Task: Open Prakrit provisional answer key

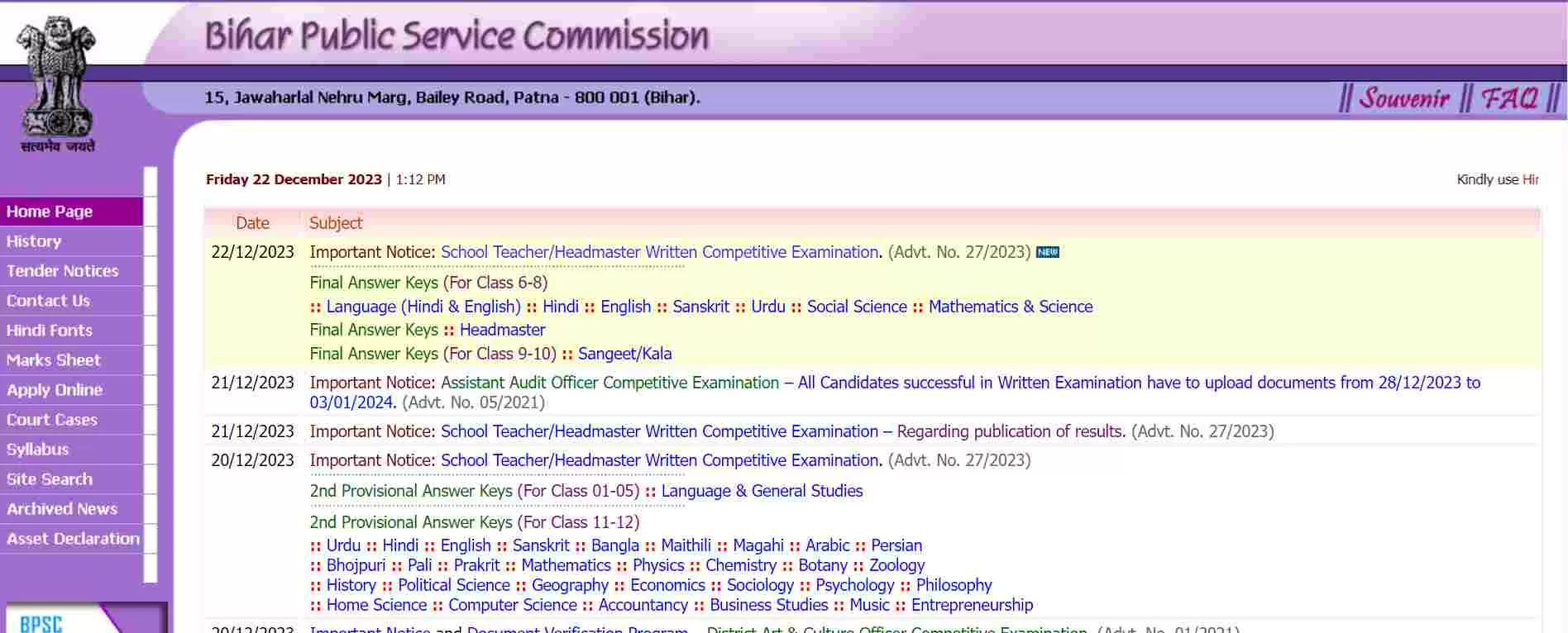Action: click(x=476, y=565)
